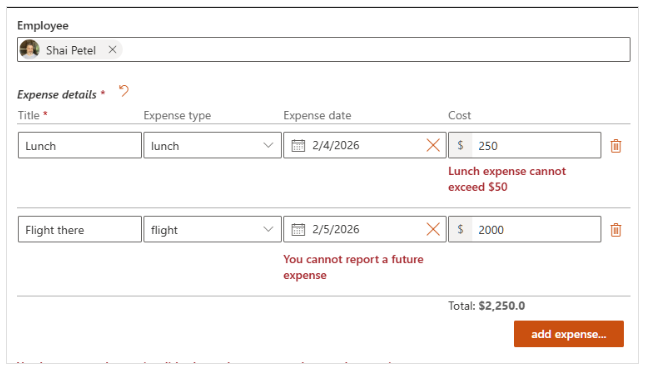Open calendar picker for 2/5/2026 date
Image resolution: width=647 pixels, height=372 pixels.
click(298, 229)
